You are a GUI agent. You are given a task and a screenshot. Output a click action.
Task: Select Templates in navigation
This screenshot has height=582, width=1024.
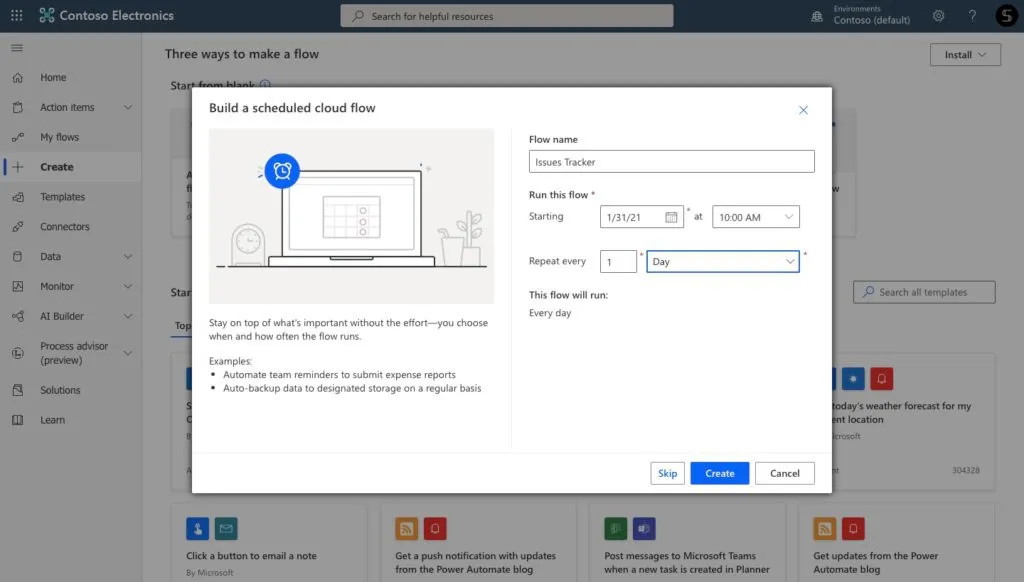coord(63,197)
